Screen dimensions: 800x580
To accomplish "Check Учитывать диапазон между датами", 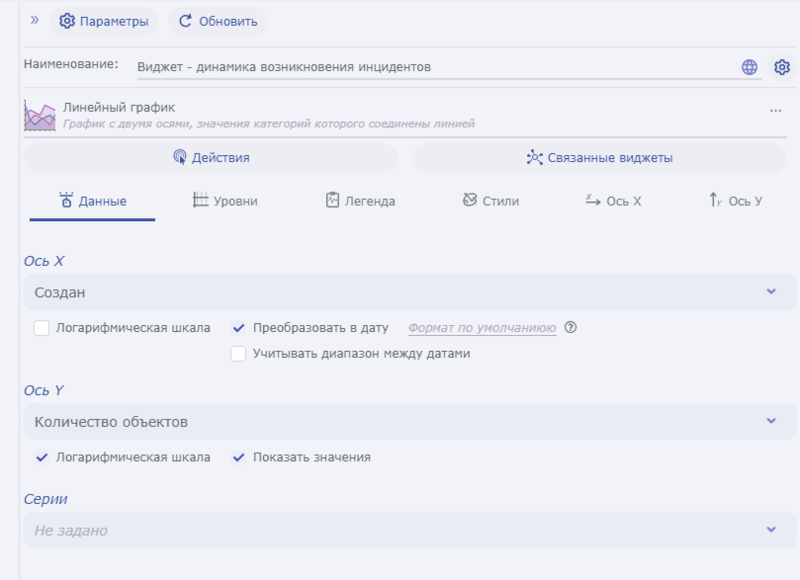I will pyautogui.click(x=238, y=353).
